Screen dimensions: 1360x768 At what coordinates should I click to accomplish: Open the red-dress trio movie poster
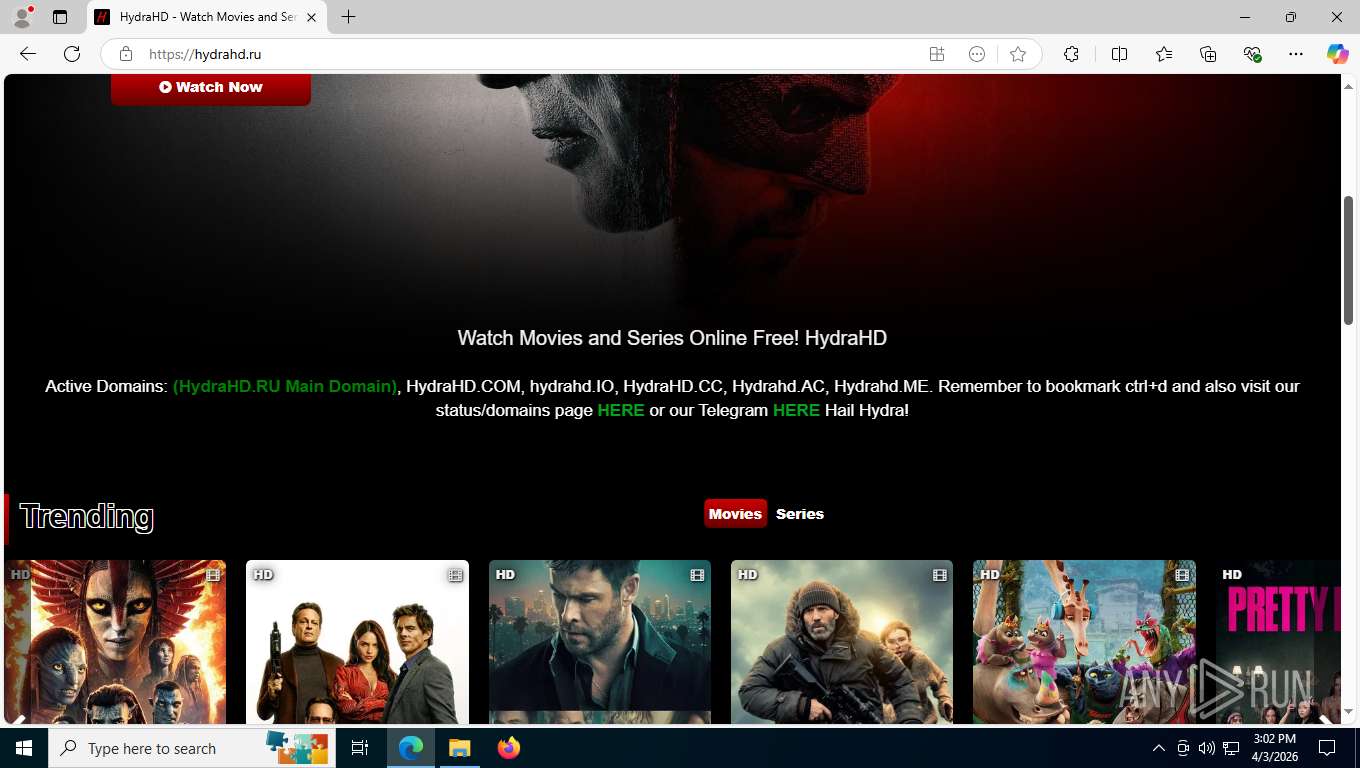pos(357,641)
